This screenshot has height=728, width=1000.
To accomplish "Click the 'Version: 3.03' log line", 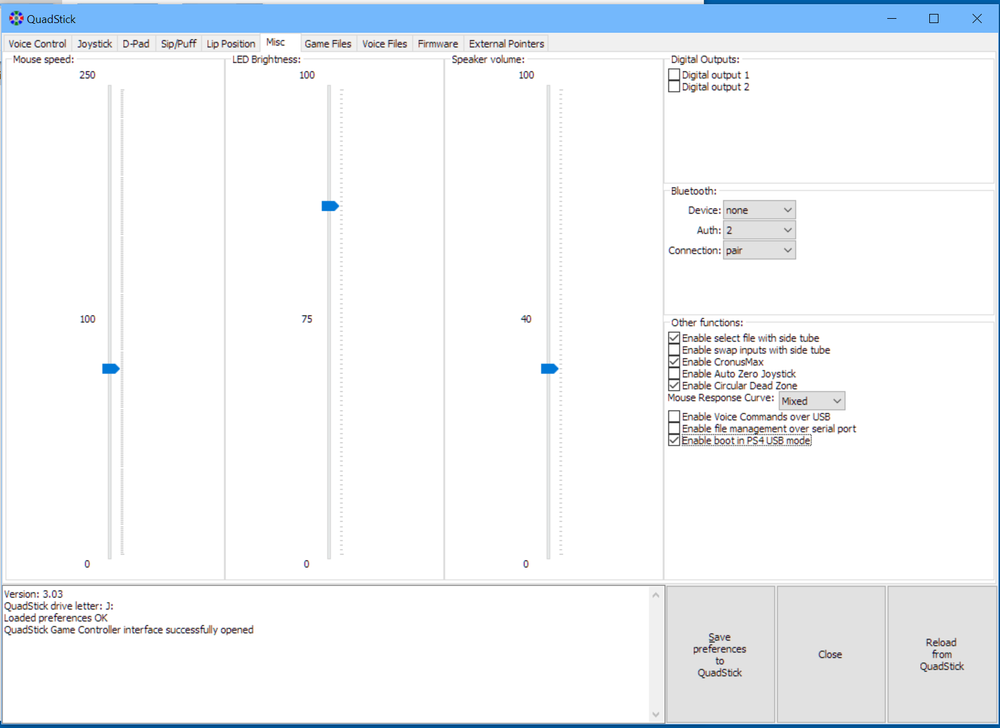I will 34,593.
